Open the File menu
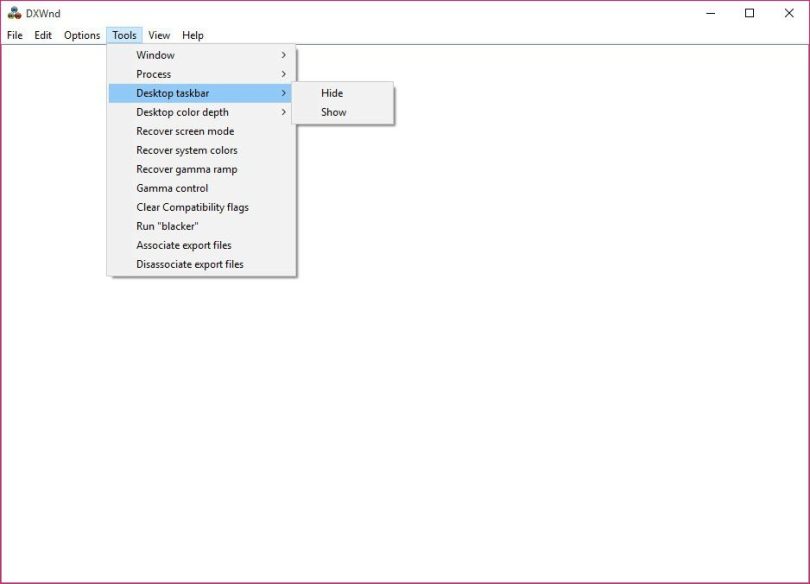Viewport: 810px width, 584px height. tap(14, 35)
